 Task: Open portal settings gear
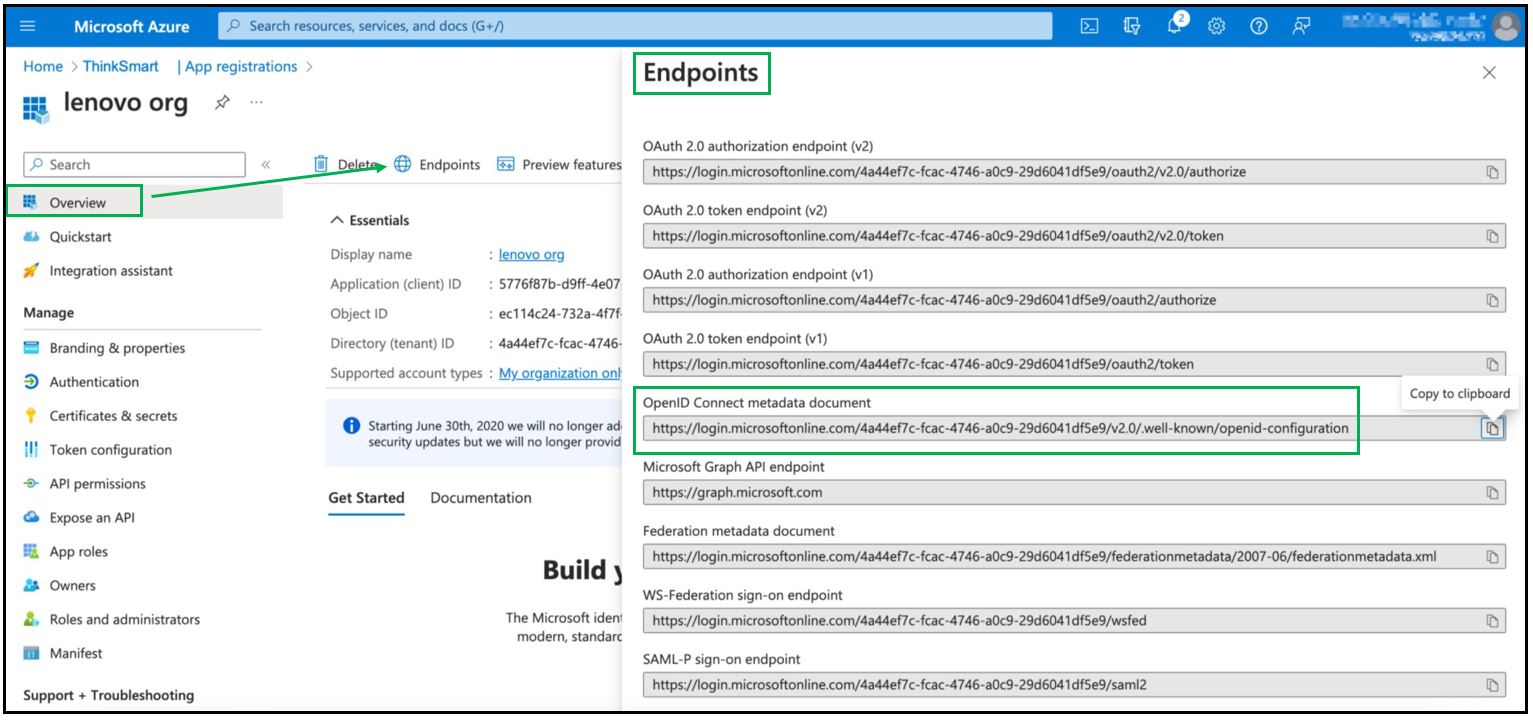1217,27
